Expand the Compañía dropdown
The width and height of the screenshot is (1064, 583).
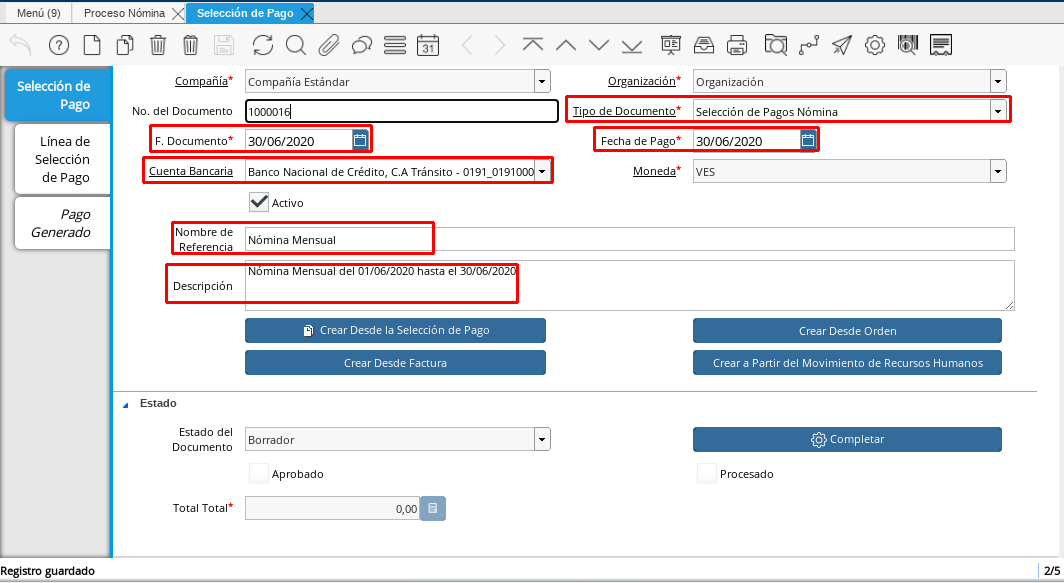pos(542,81)
